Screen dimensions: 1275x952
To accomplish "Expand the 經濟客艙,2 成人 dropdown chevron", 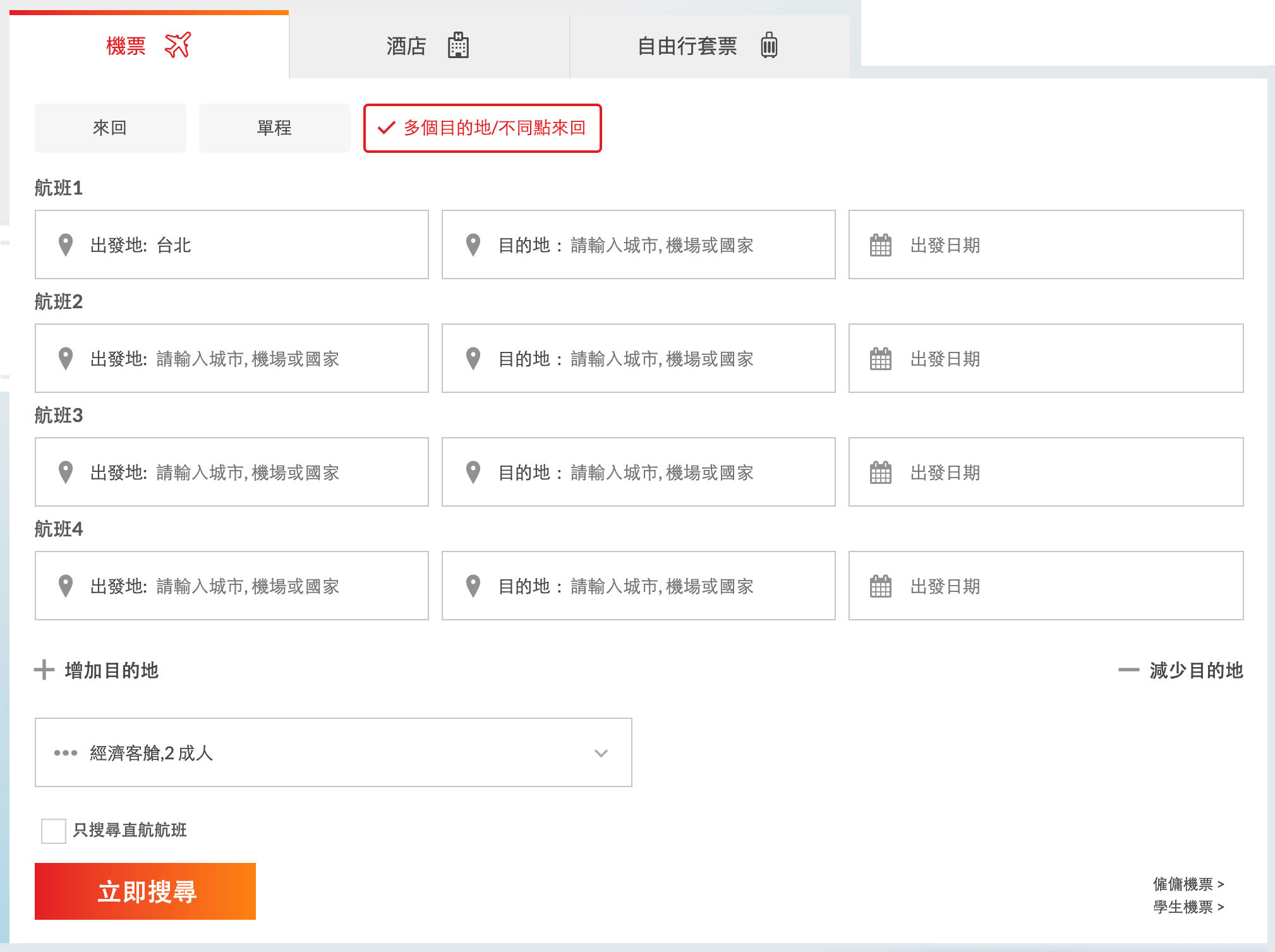I will click(x=601, y=753).
